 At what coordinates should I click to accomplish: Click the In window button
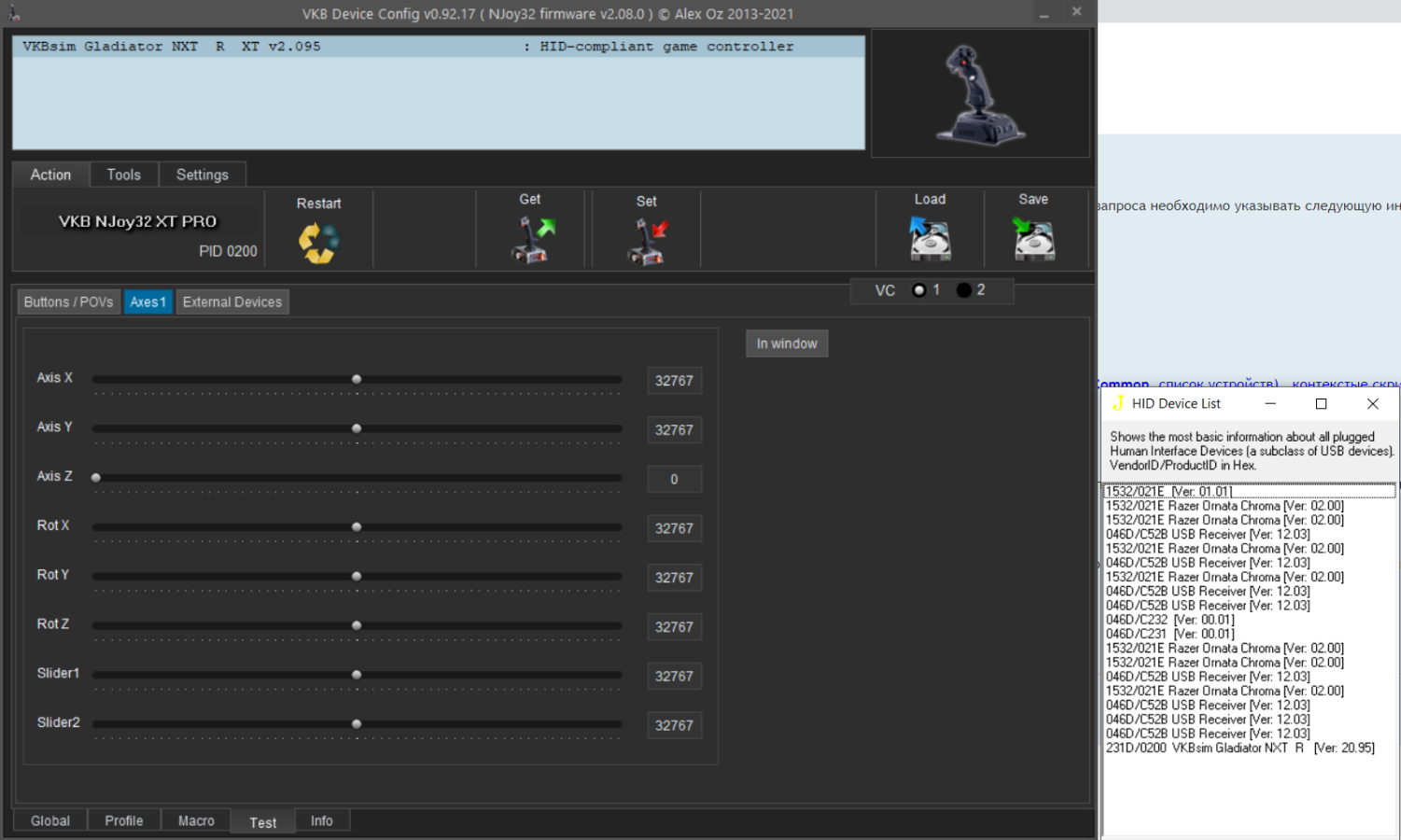click(787, 343)
